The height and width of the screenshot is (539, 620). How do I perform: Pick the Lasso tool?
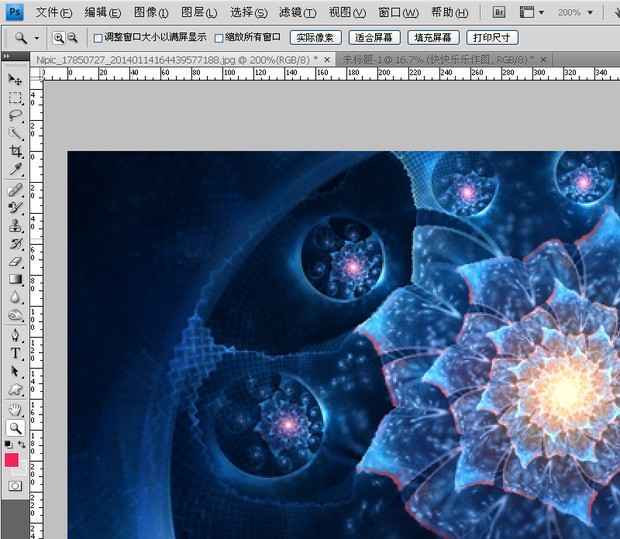coord(15,116)
